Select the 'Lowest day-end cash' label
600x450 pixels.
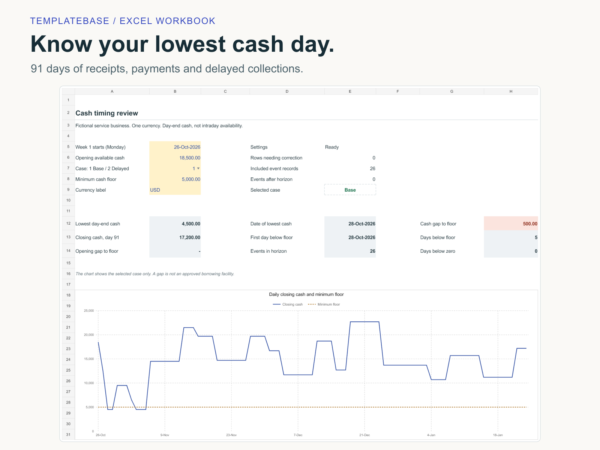coord(98,224)
